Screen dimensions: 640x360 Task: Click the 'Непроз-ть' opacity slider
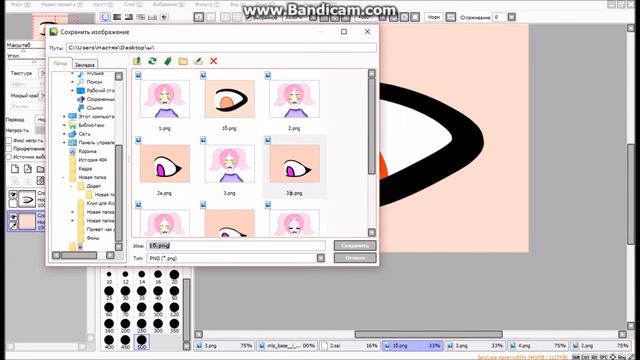40,130
